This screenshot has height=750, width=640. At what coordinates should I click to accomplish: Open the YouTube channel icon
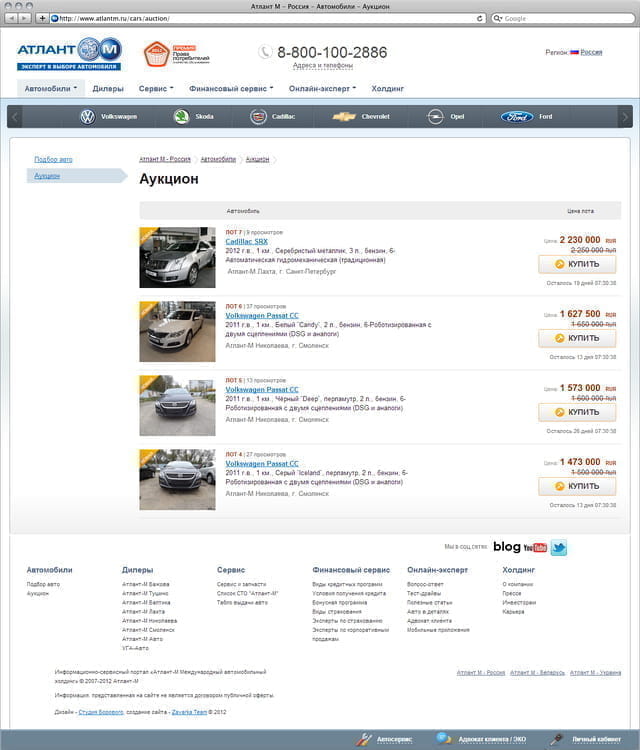(535, 548)
